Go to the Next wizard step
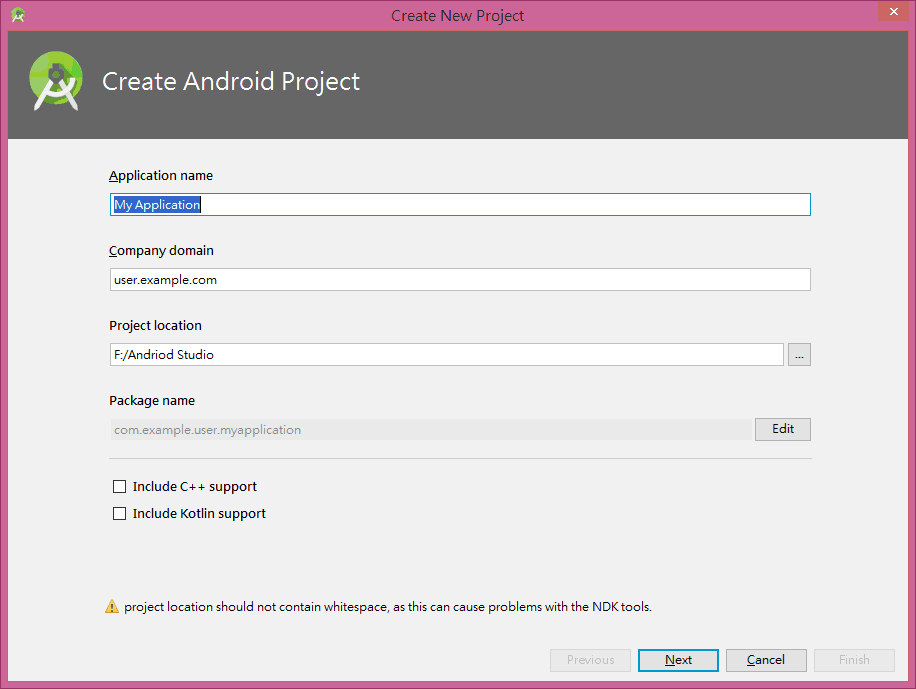916x689 pixels. [x=678, y=660]
